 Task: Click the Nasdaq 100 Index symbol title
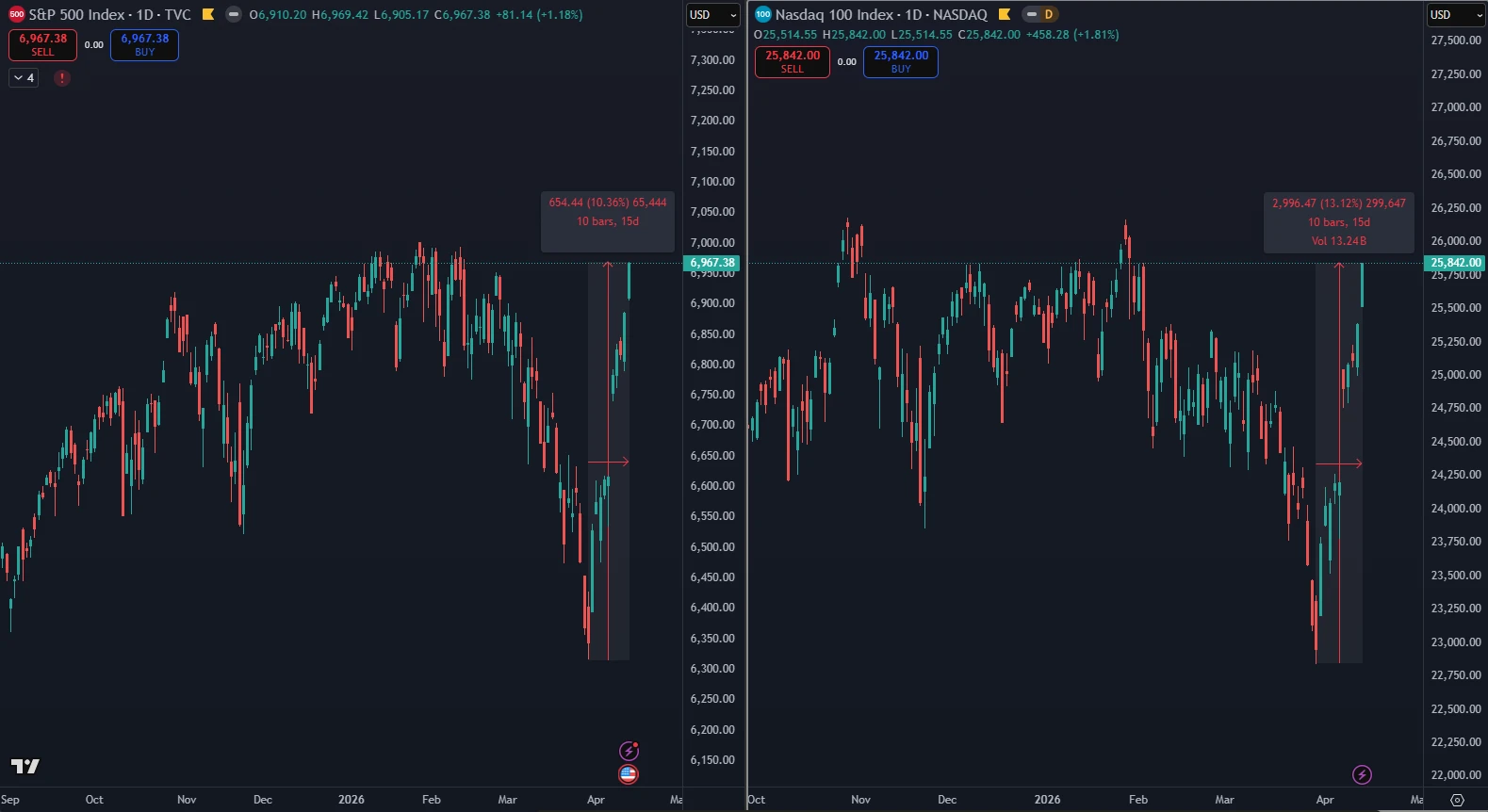880,15
